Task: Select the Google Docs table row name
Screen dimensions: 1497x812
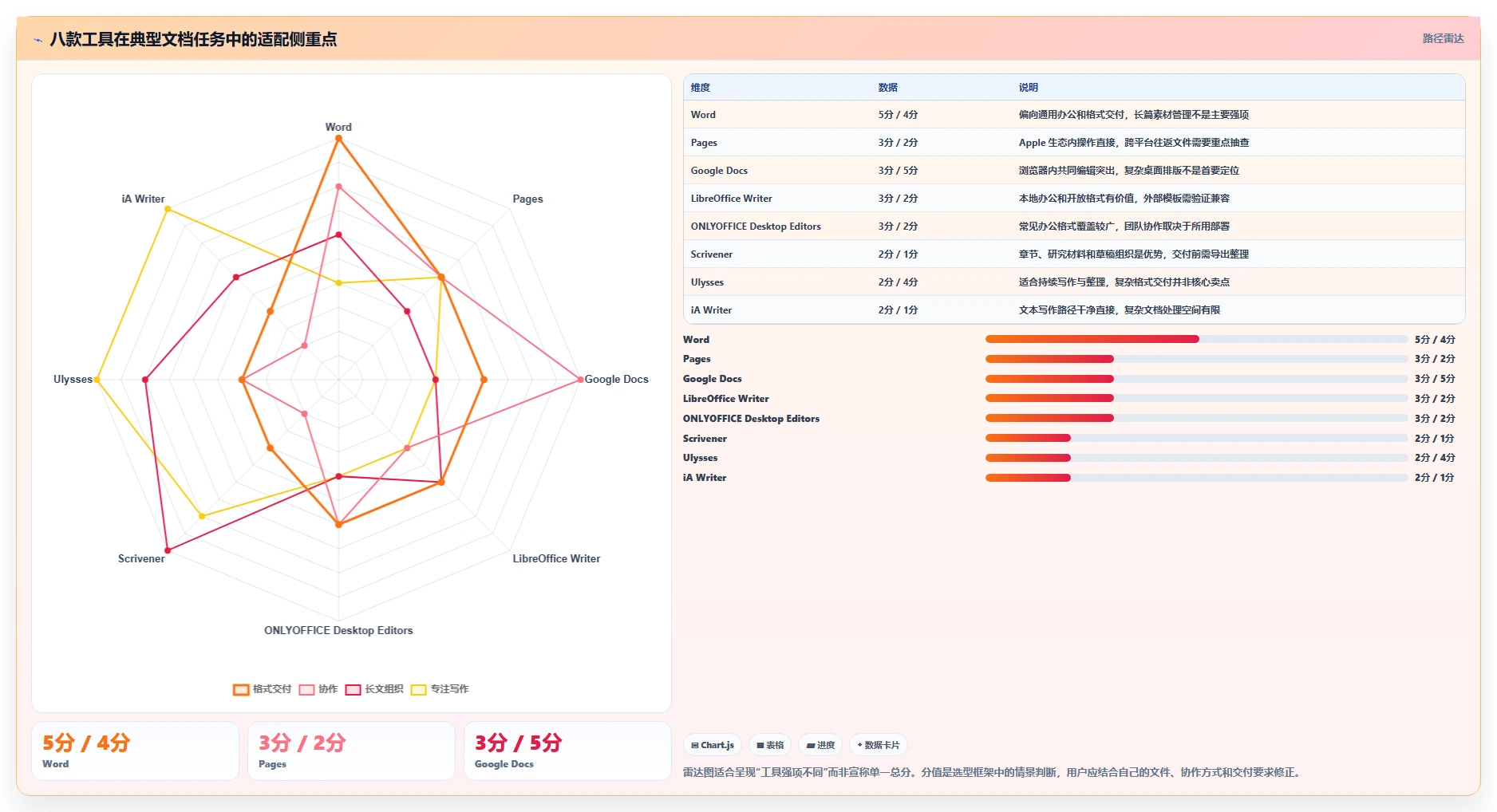Action: coord(719,171)
